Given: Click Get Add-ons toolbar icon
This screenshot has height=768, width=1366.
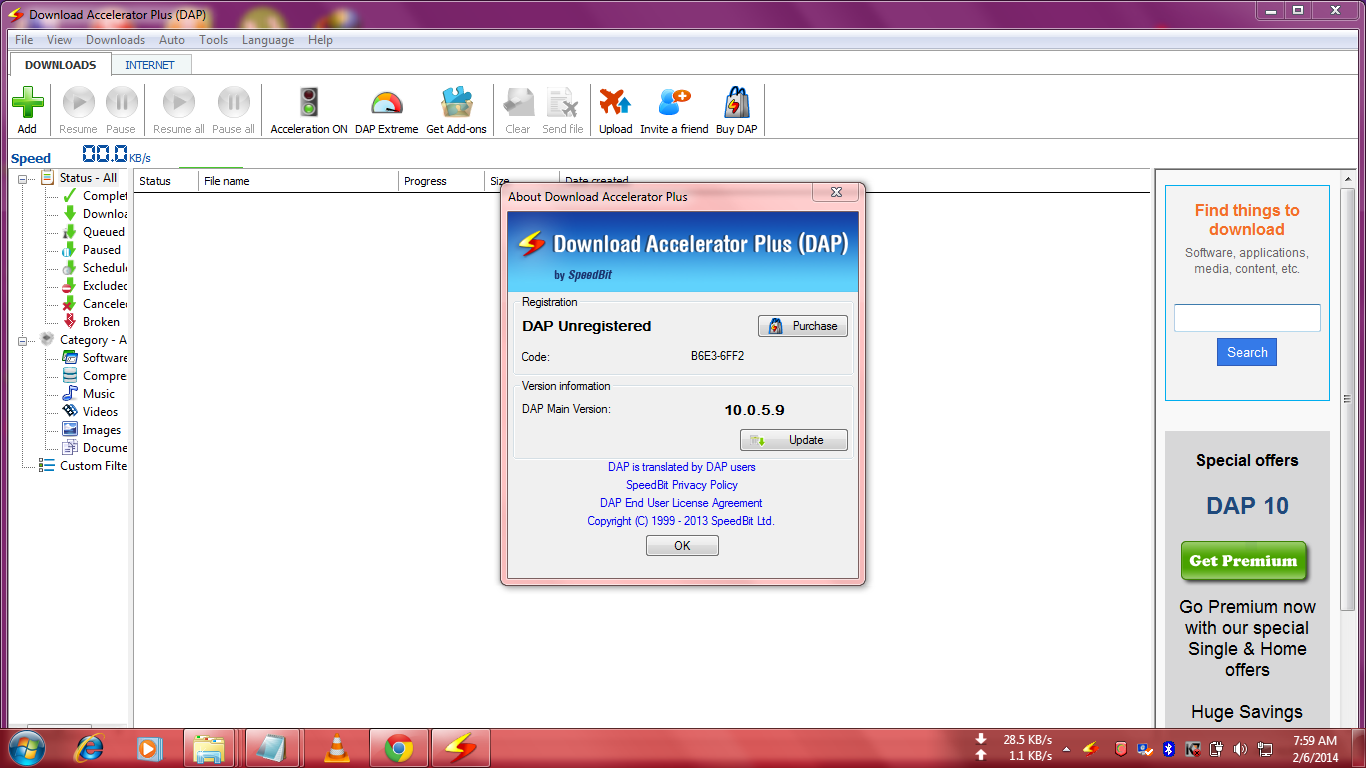Looking at the screenshot, I should [455, 103].
